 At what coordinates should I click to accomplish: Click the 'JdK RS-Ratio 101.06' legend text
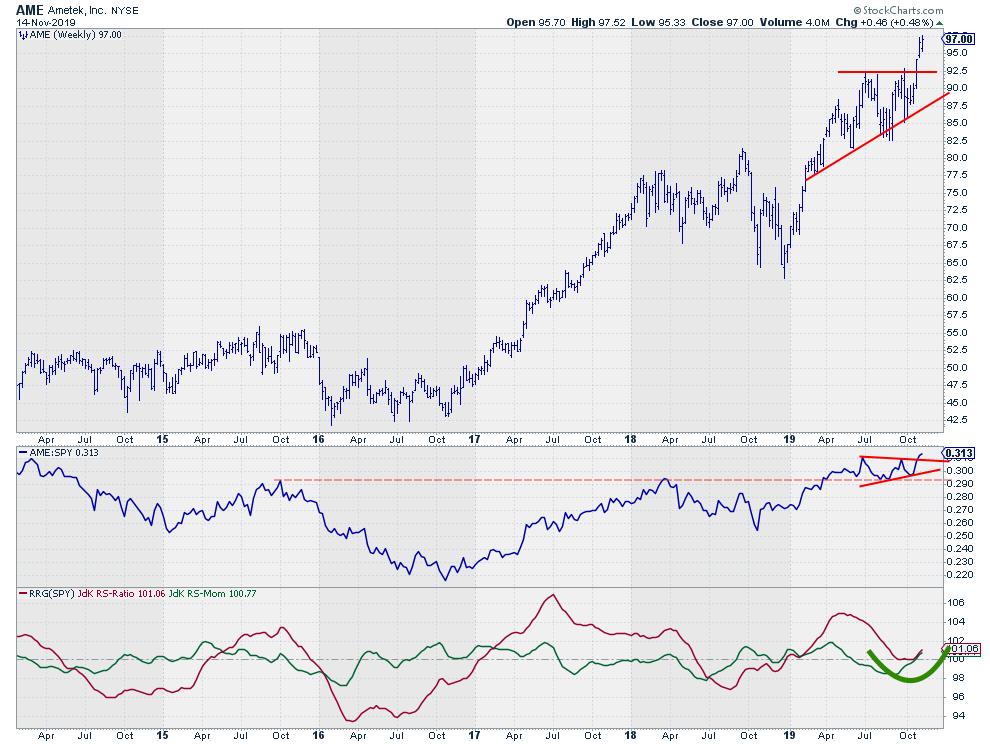(121, 594)
